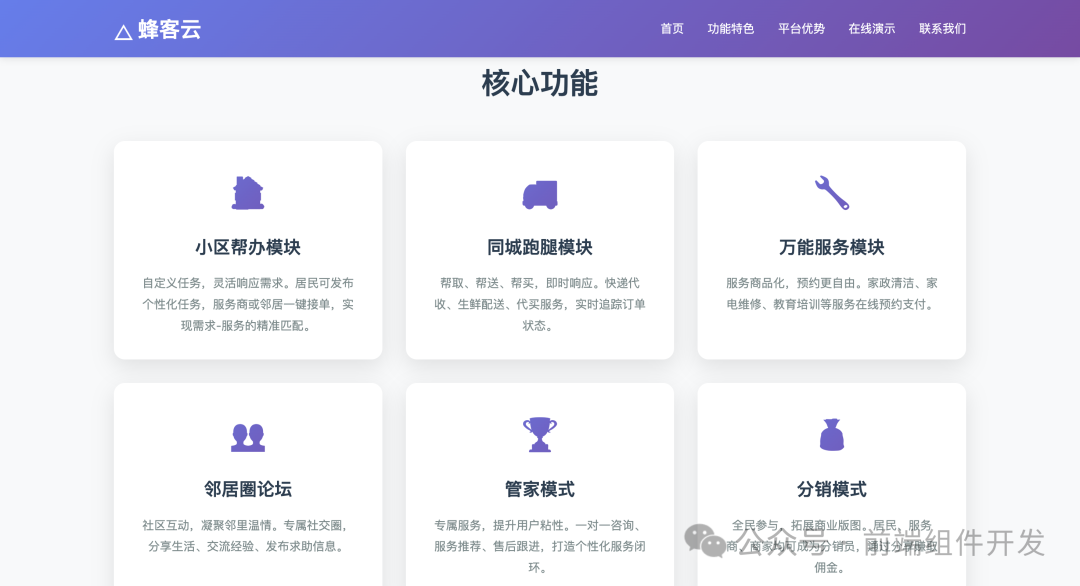Click the wrench icon for 万能服务模块

[831, 194]
